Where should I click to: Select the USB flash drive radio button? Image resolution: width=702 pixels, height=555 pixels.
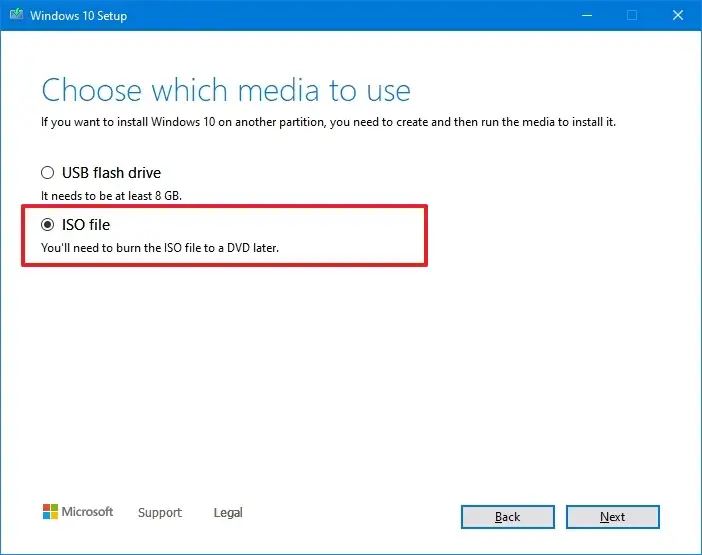47,173
